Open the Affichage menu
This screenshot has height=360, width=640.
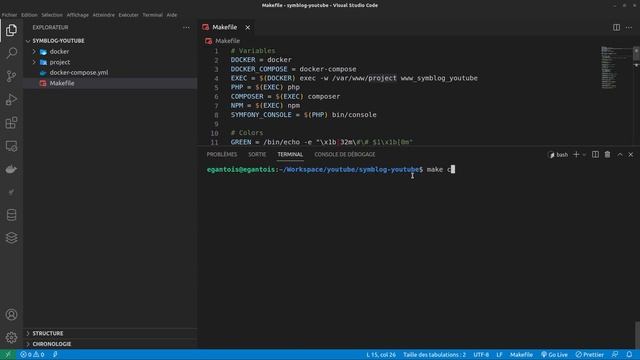click(x=78, y=15)
